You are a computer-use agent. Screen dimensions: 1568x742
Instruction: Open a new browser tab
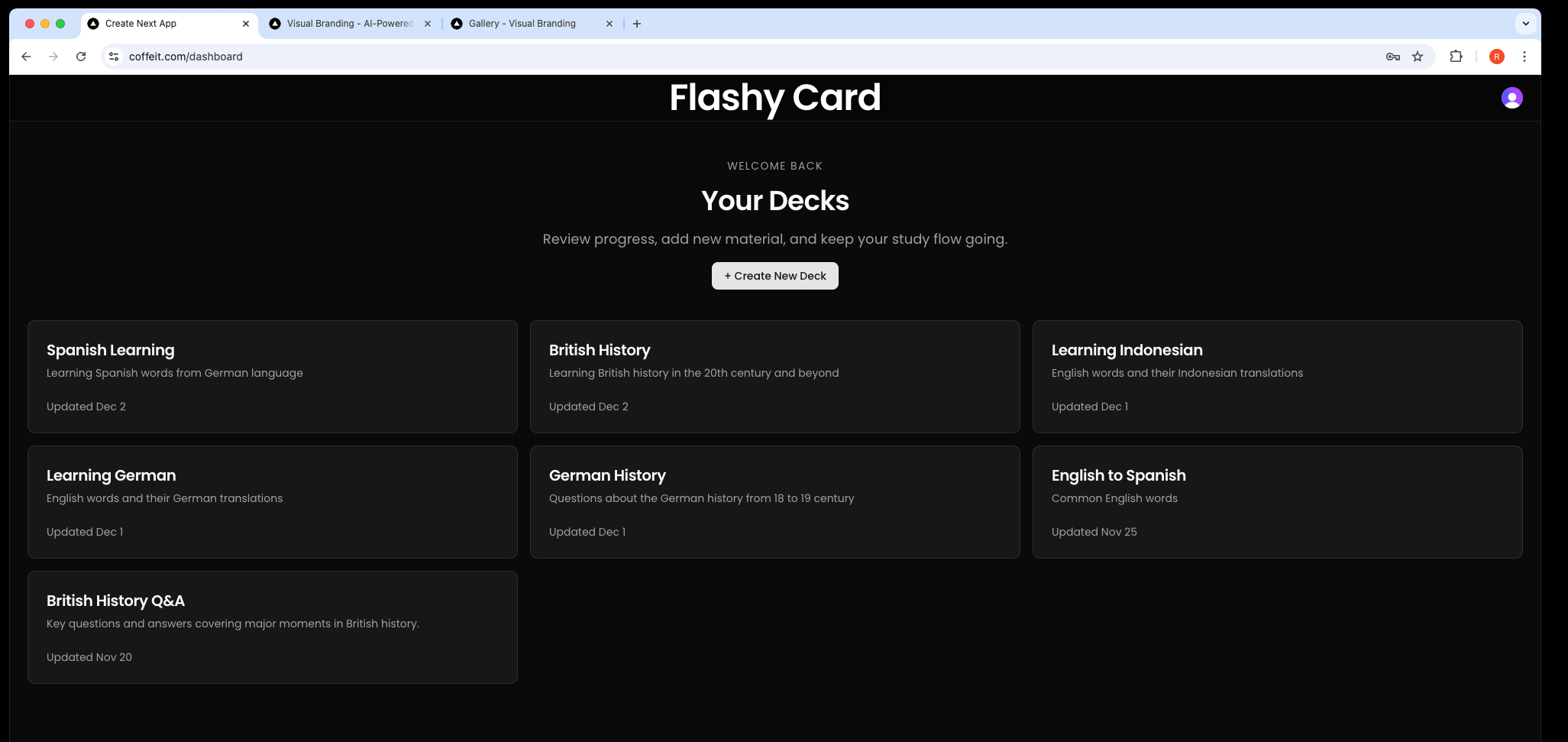tap(637, 24)
